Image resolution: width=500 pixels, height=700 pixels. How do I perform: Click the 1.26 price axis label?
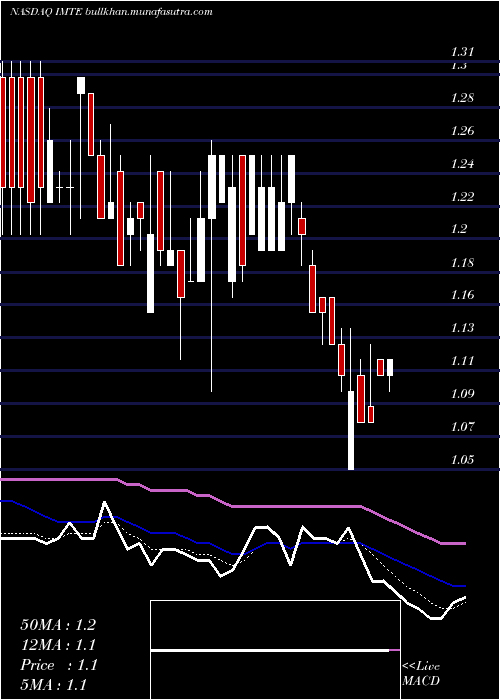pyautogui.click(x=462, y=131)
